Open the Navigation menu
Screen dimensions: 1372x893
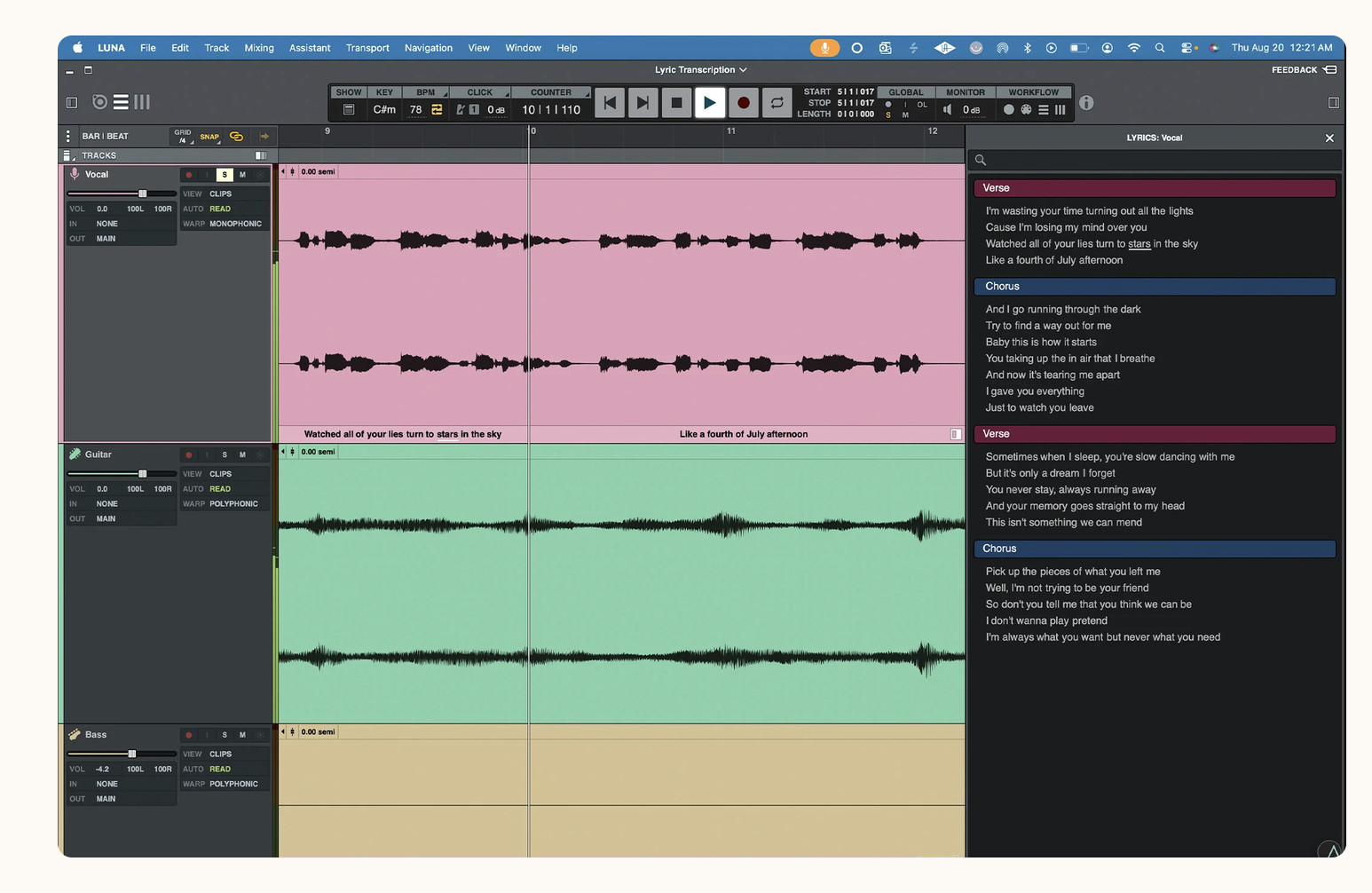coord(429,48)
